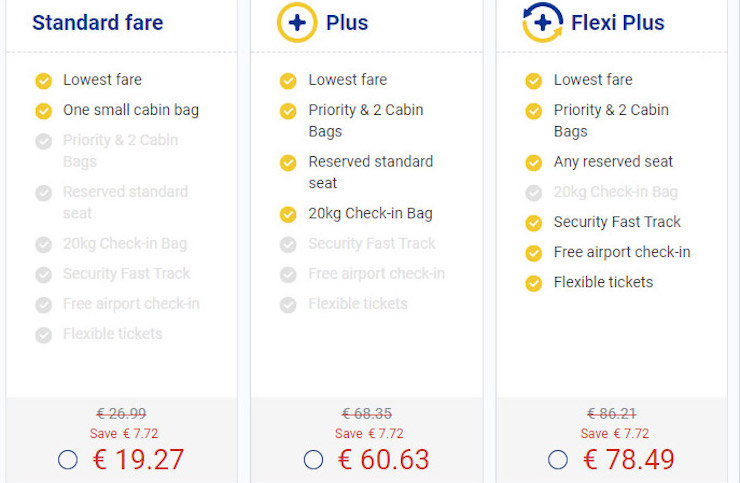Select the Standard fare € 19.27 radio button

(x=68, y=460)
